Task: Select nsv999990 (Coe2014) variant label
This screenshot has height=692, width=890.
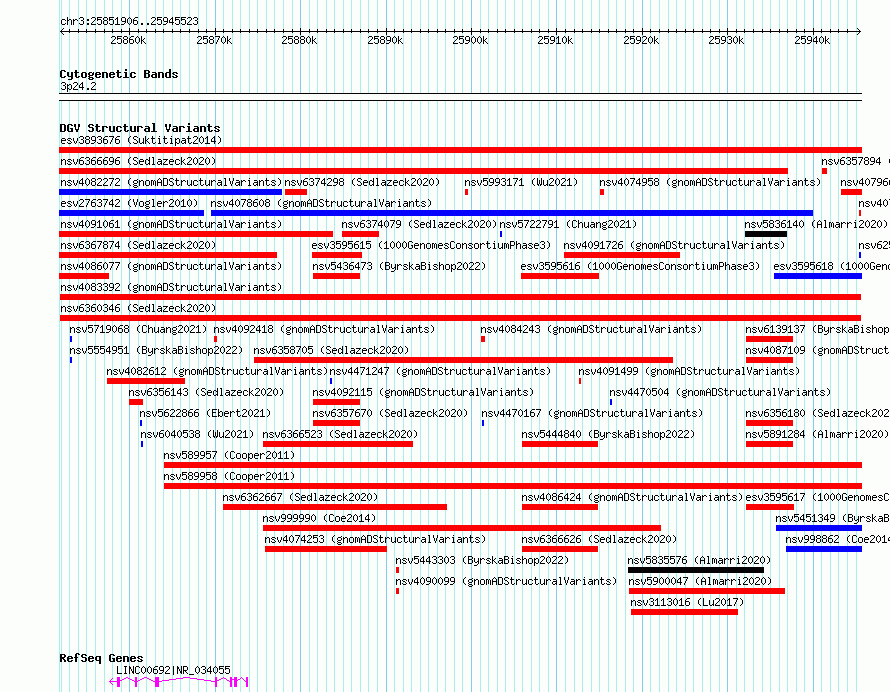Action: tap(319, 518)
